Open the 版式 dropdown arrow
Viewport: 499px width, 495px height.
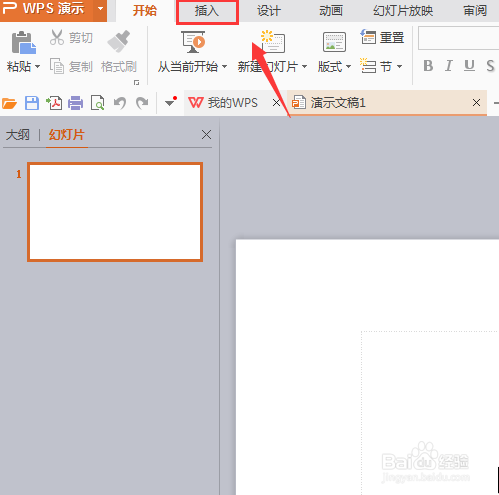pos(348,67)
